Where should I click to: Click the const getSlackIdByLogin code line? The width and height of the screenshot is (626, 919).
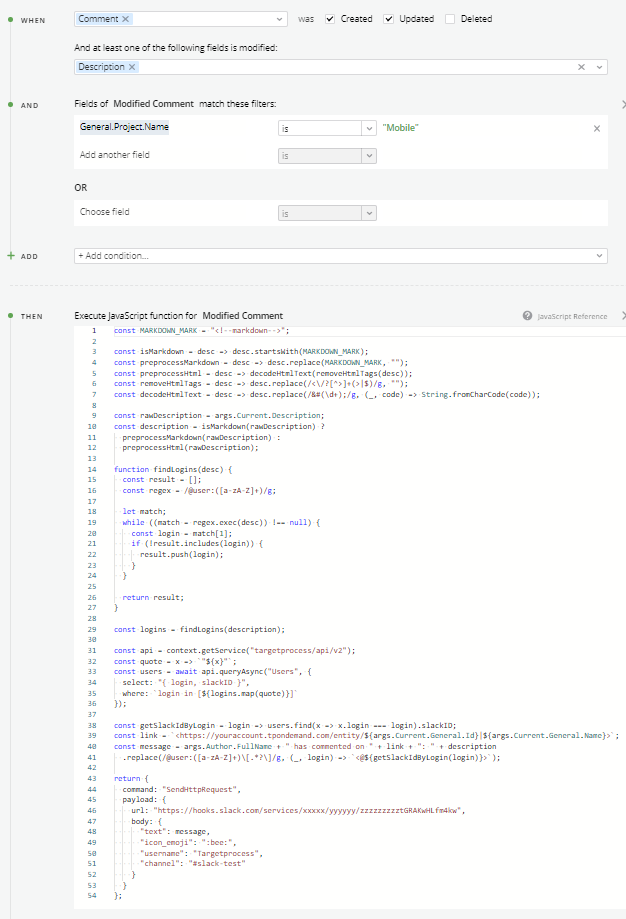point(285,725)
